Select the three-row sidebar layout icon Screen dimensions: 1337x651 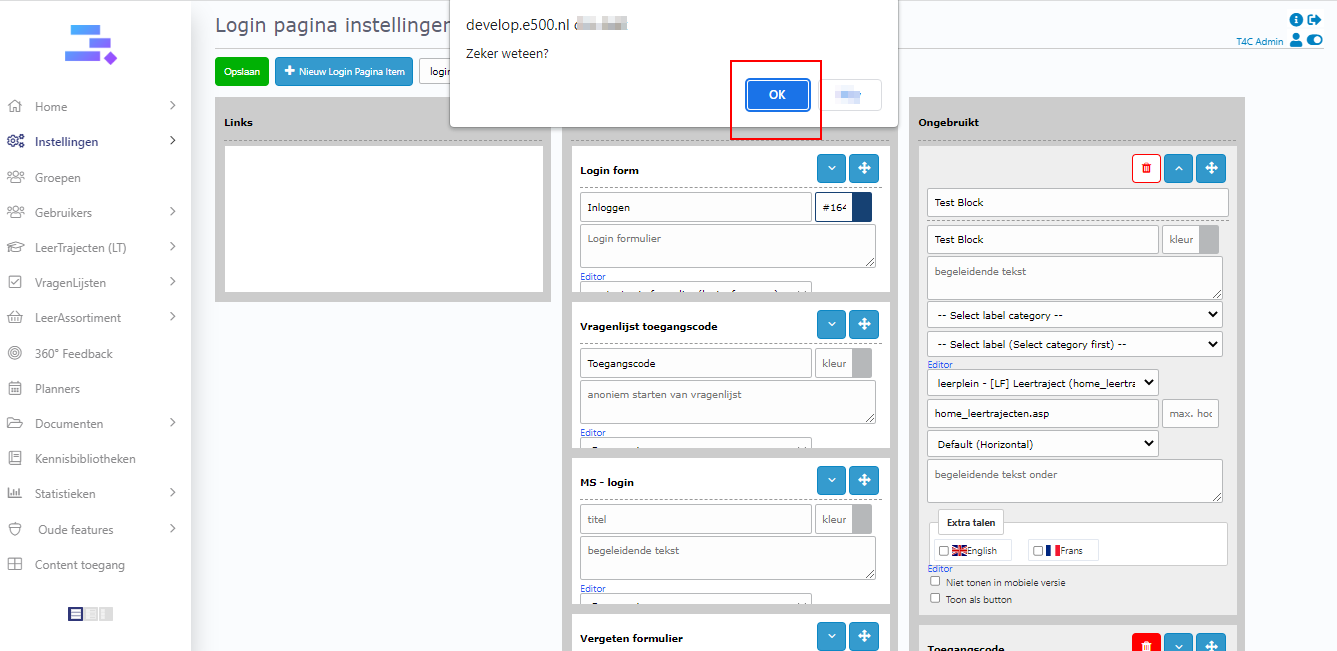coord(76,614)
